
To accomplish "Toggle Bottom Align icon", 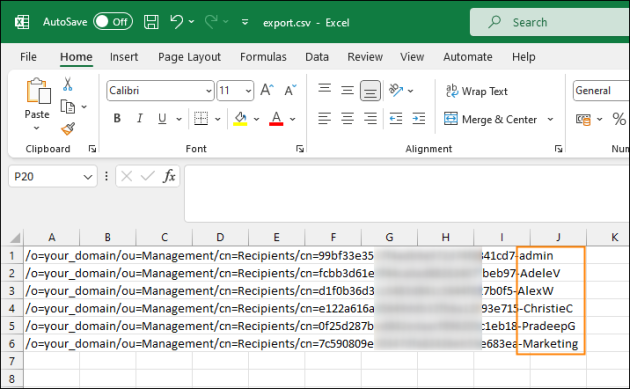I will tap(370, 90).
